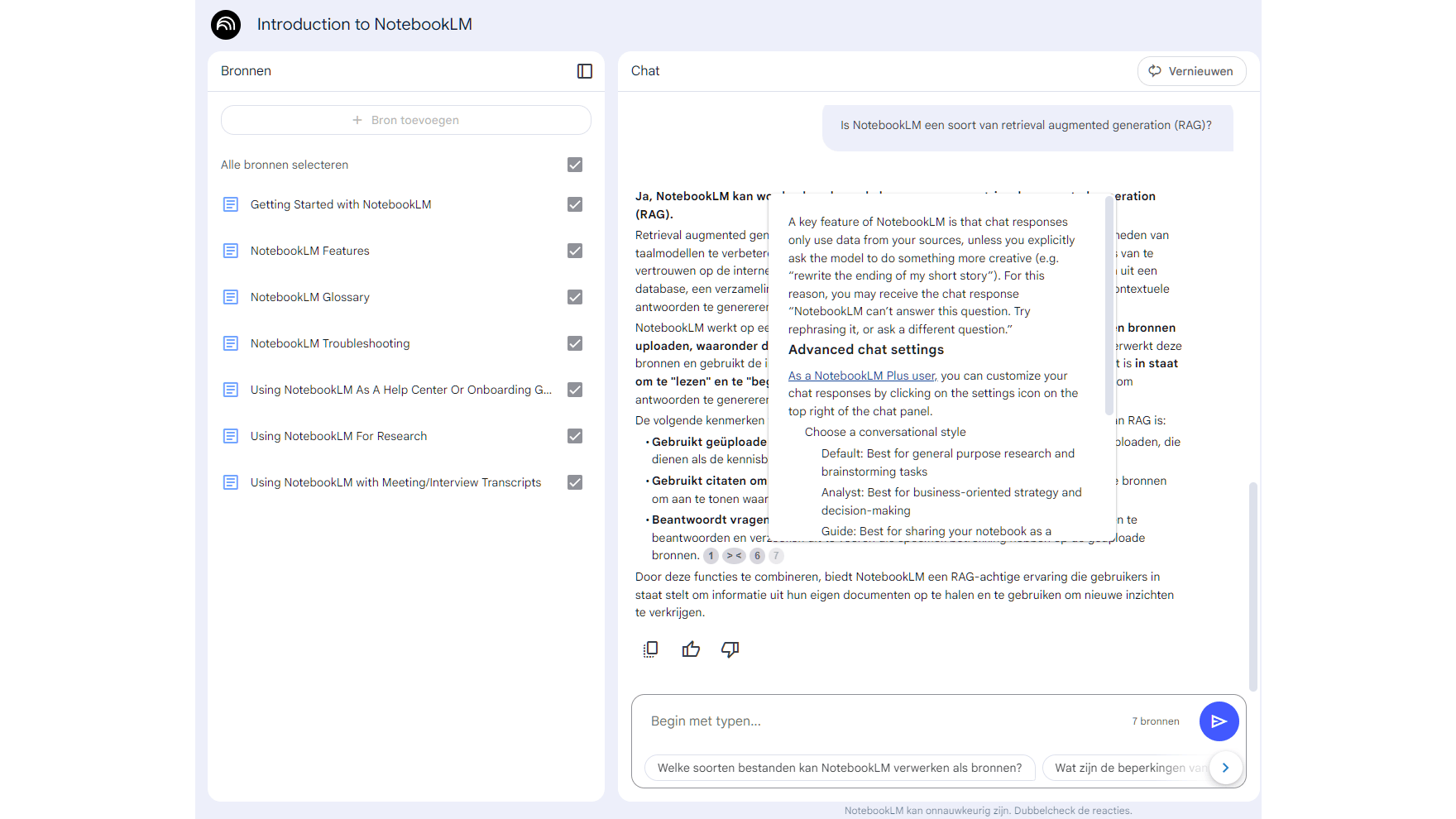
Task: Open the NotebookLM Glossary source title
Action: (x=310, y=297)
